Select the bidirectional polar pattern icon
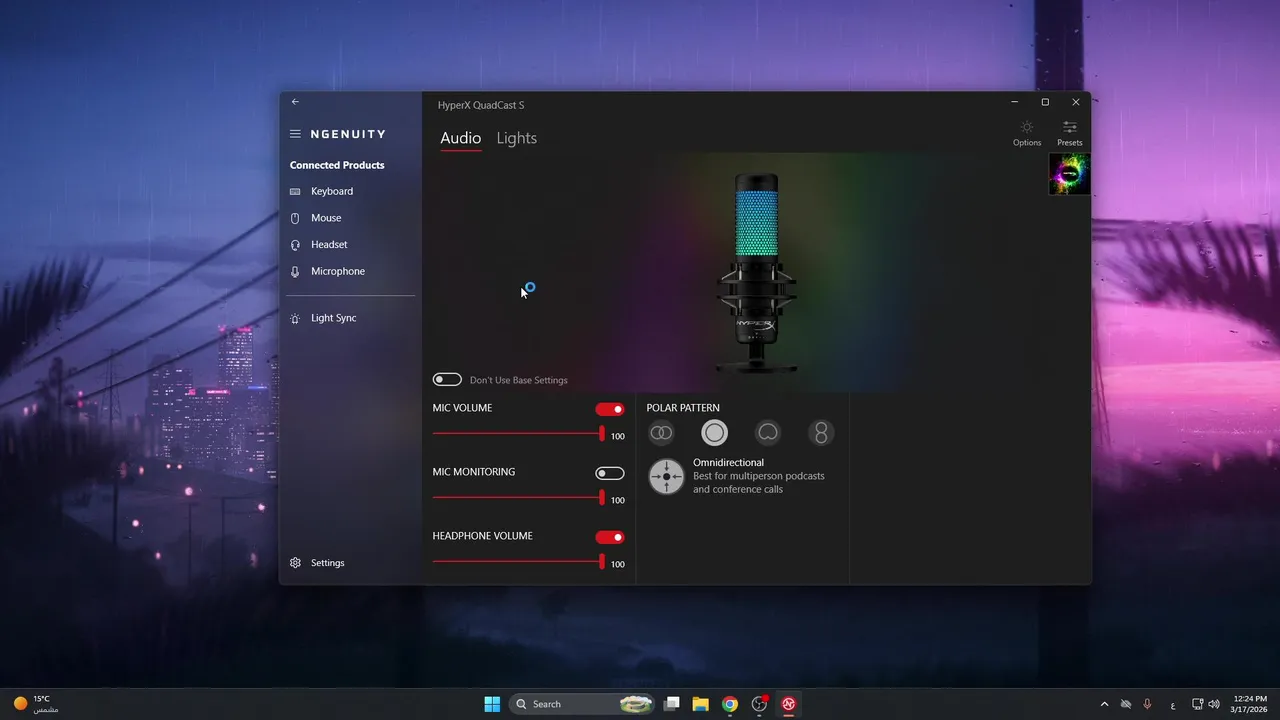This screenshot has width=1280, height=720. pyautogui.click(x=821, y=433)
